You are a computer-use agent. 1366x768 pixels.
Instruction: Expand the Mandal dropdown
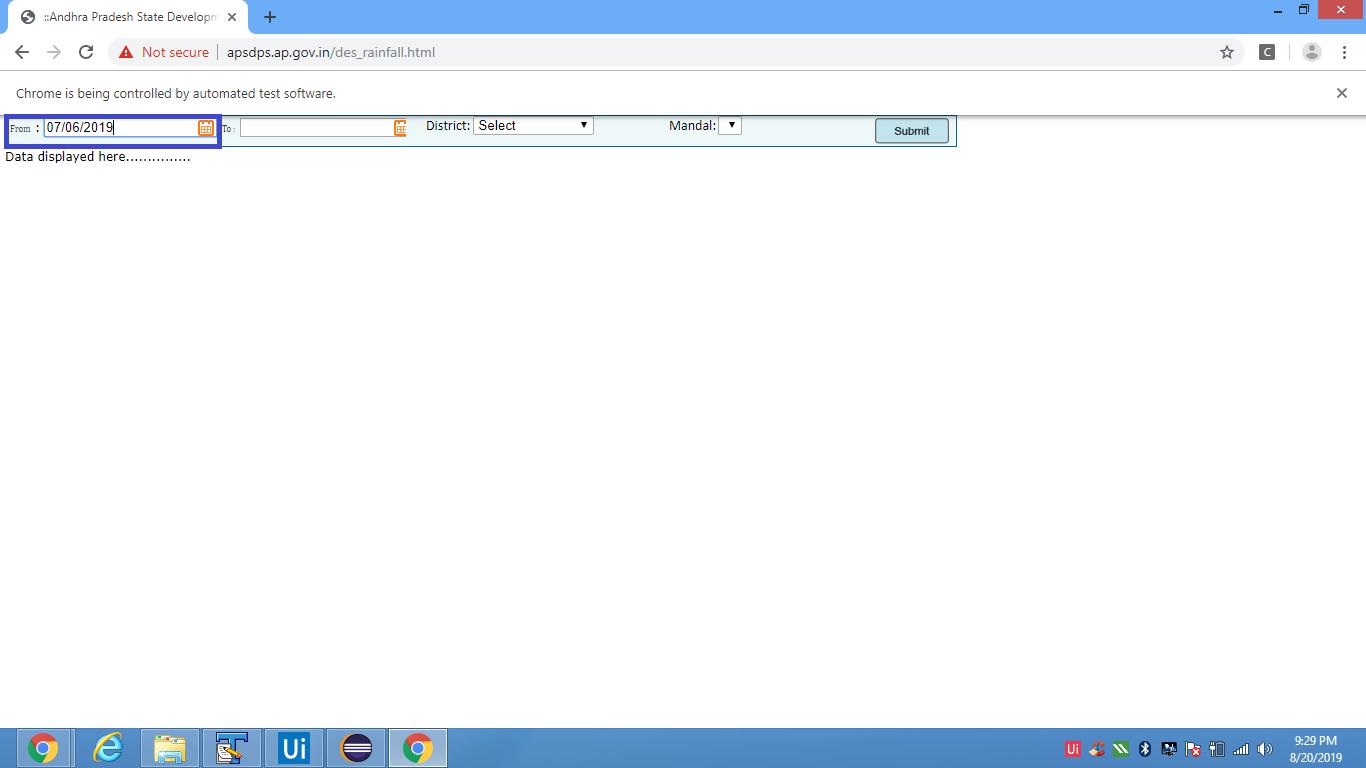click(730, 126)
